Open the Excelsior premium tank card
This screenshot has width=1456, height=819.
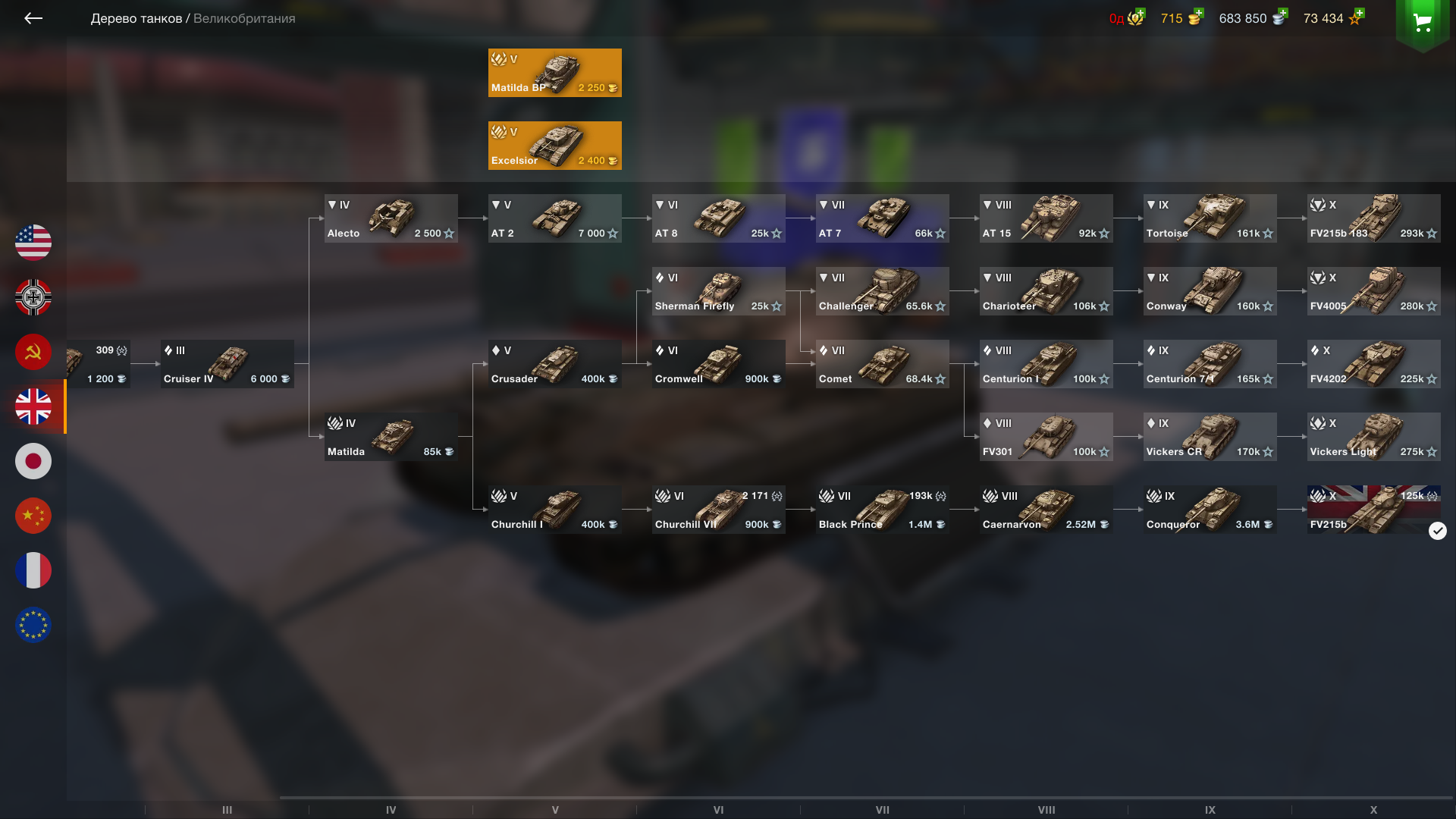click(x=555, y=146)
